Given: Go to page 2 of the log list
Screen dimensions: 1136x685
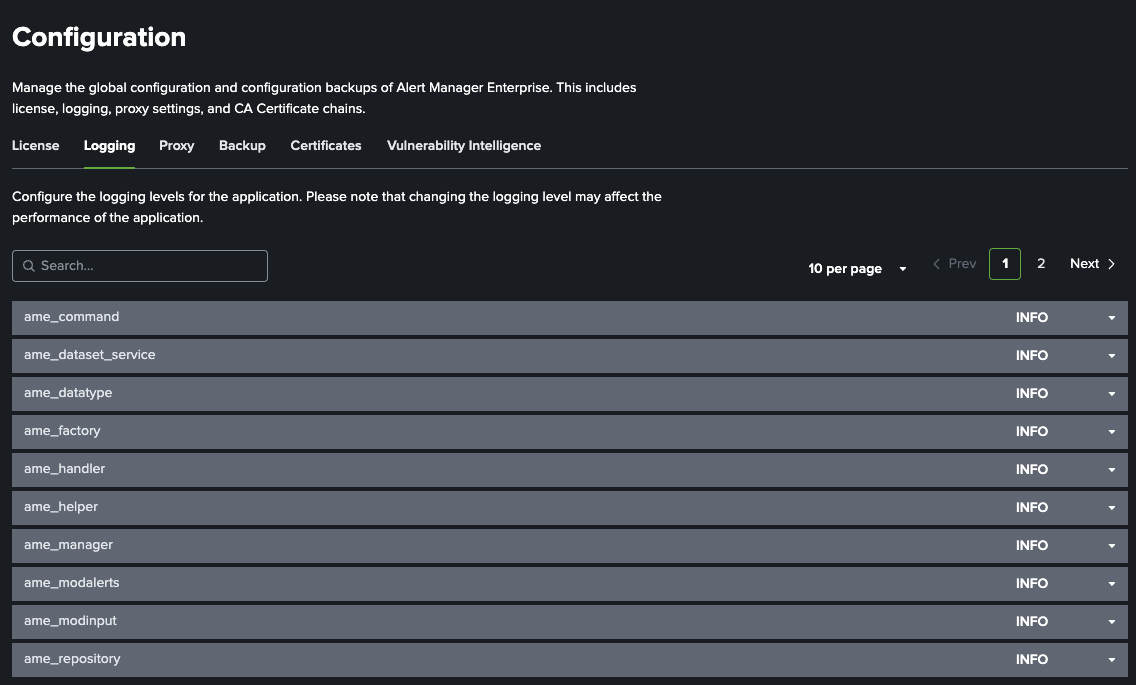Looking at the screenshot, I should 1041,263.
